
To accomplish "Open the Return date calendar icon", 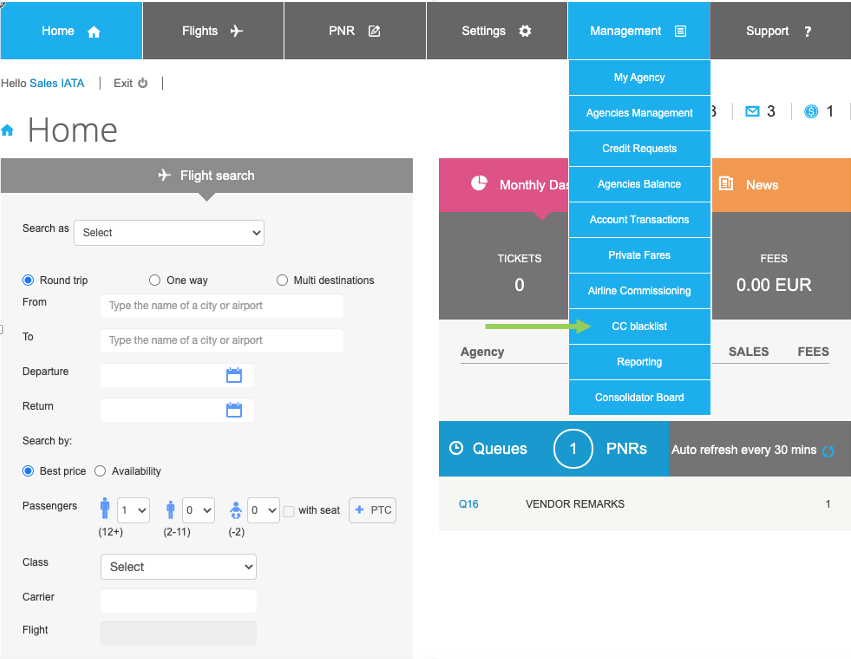I will [x=234, y=410].
